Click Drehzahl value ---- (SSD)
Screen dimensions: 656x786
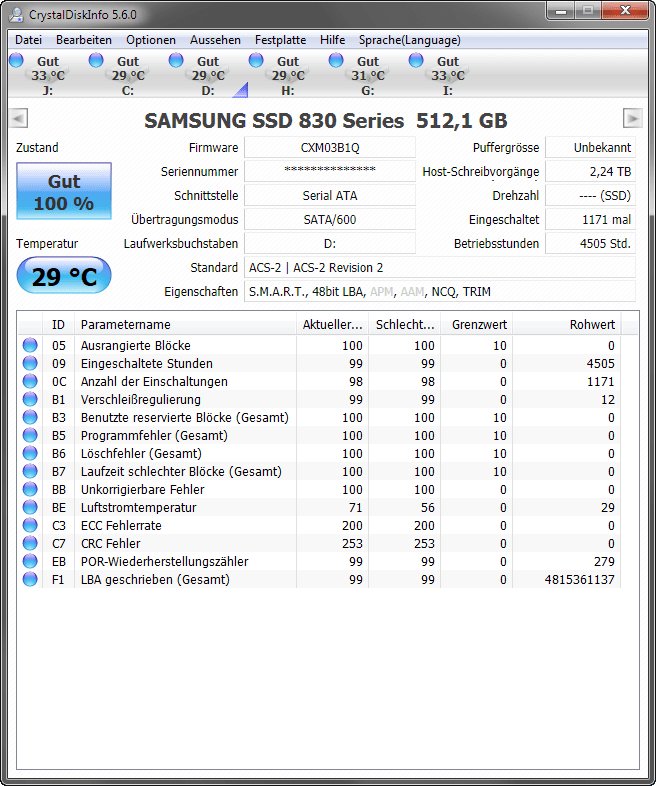point(590,195)
